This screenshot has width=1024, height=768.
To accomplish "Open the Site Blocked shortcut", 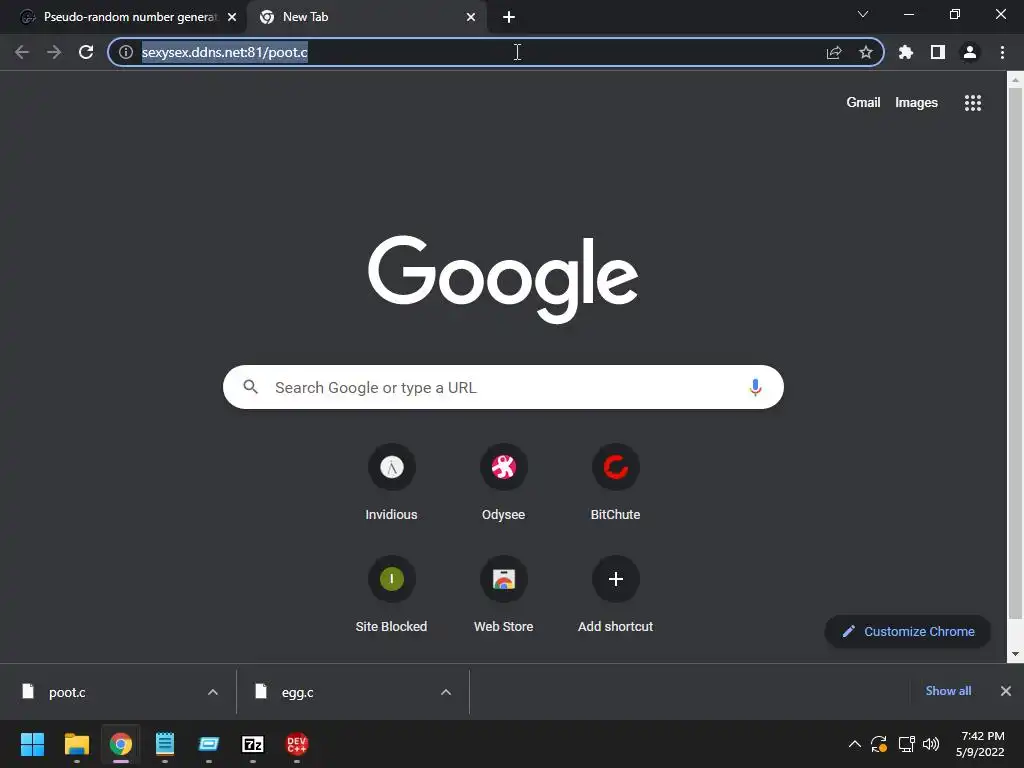I will coord(391,595).
